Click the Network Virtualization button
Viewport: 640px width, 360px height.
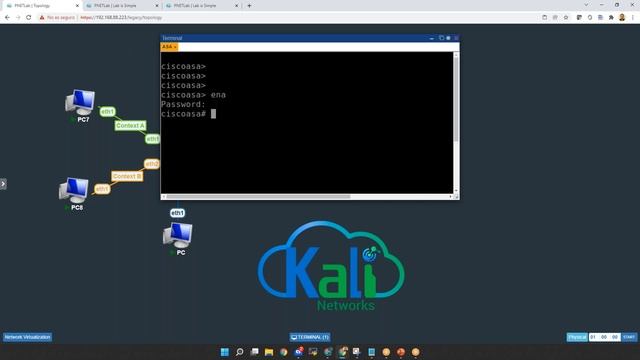[x=27, y=337]
